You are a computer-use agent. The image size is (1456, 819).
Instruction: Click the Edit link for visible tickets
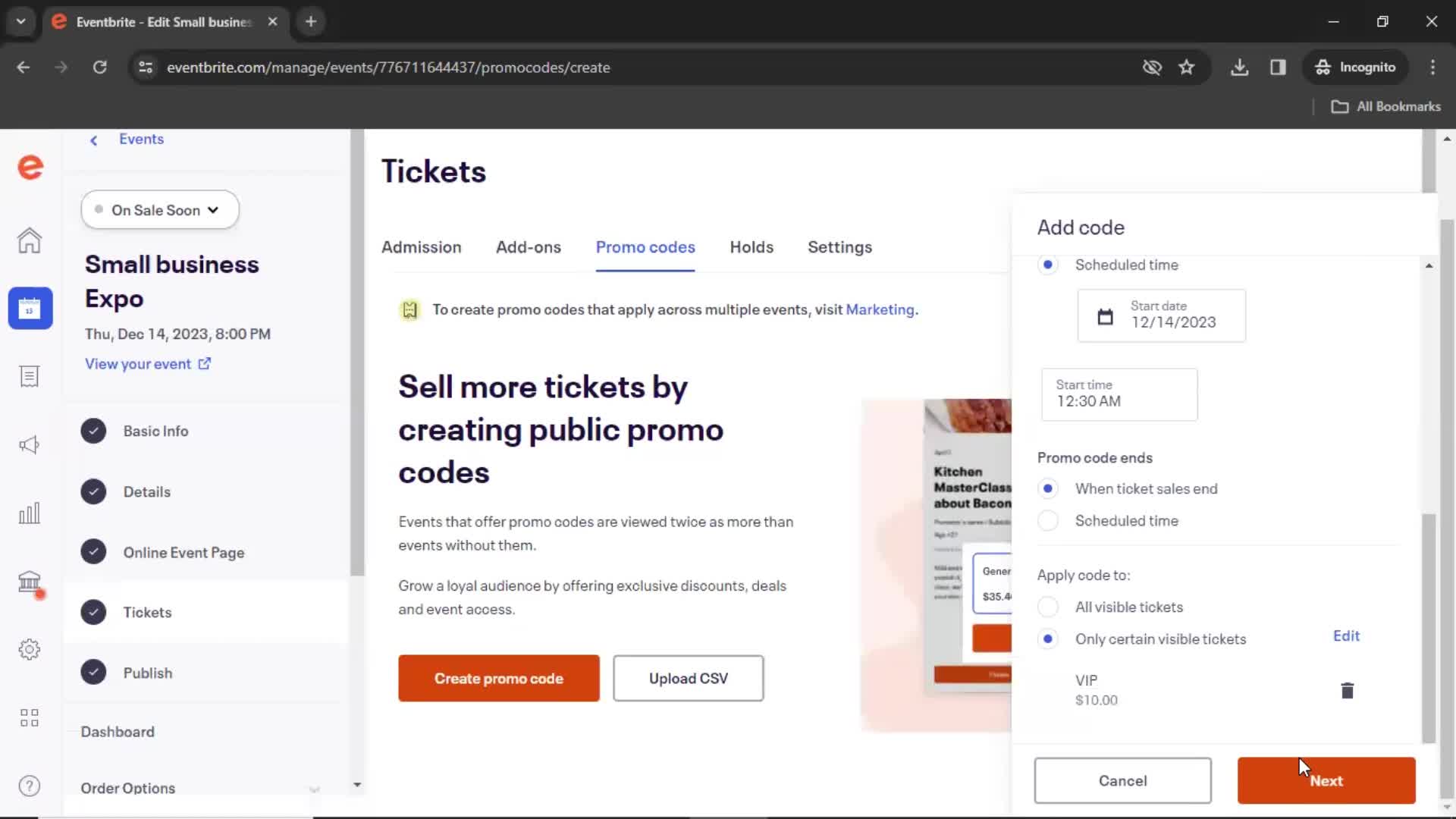1347,635
